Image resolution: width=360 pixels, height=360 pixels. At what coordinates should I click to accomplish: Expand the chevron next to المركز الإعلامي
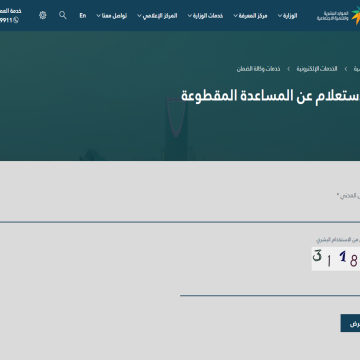pyautogui.click(x=139, y=16)
